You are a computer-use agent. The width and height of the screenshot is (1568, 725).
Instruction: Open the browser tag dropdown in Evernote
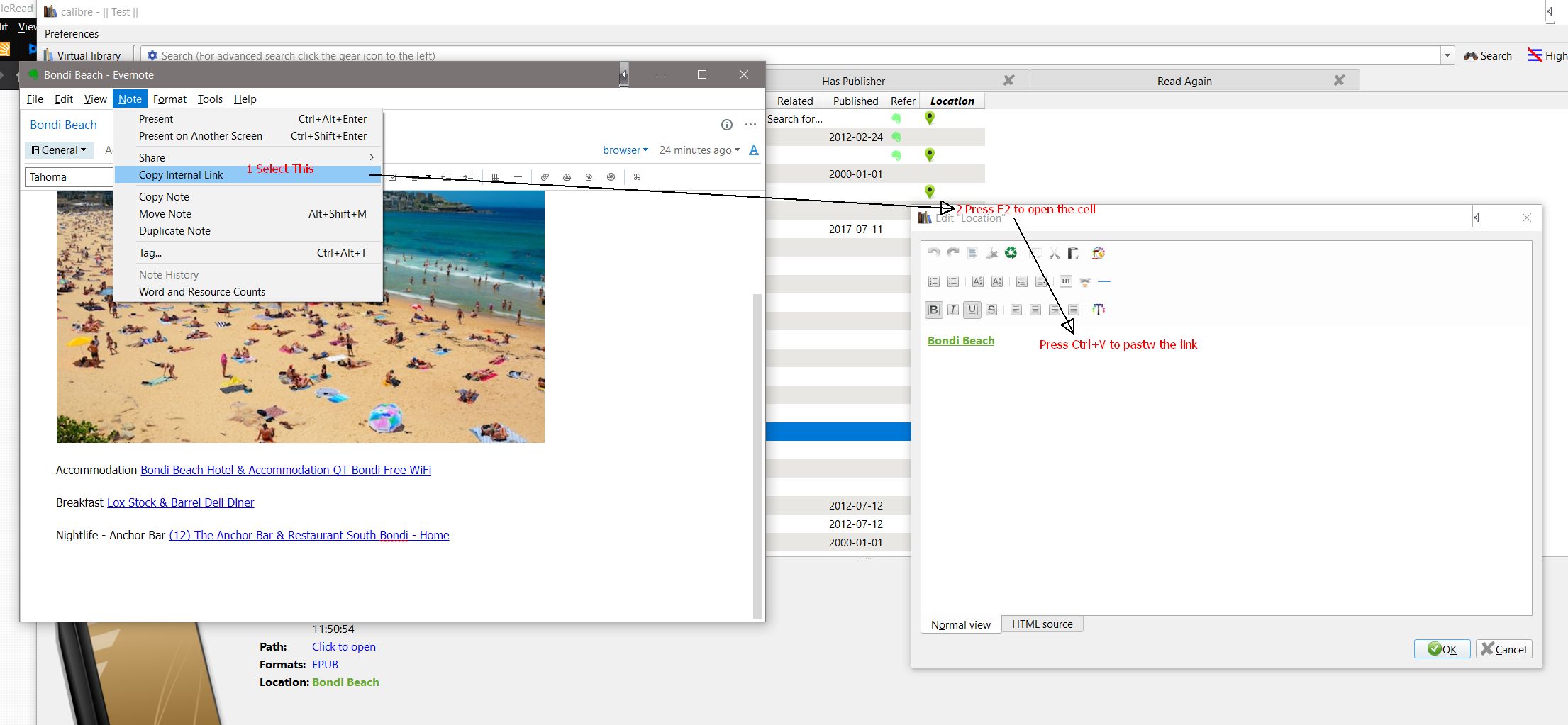coord(625,150)
